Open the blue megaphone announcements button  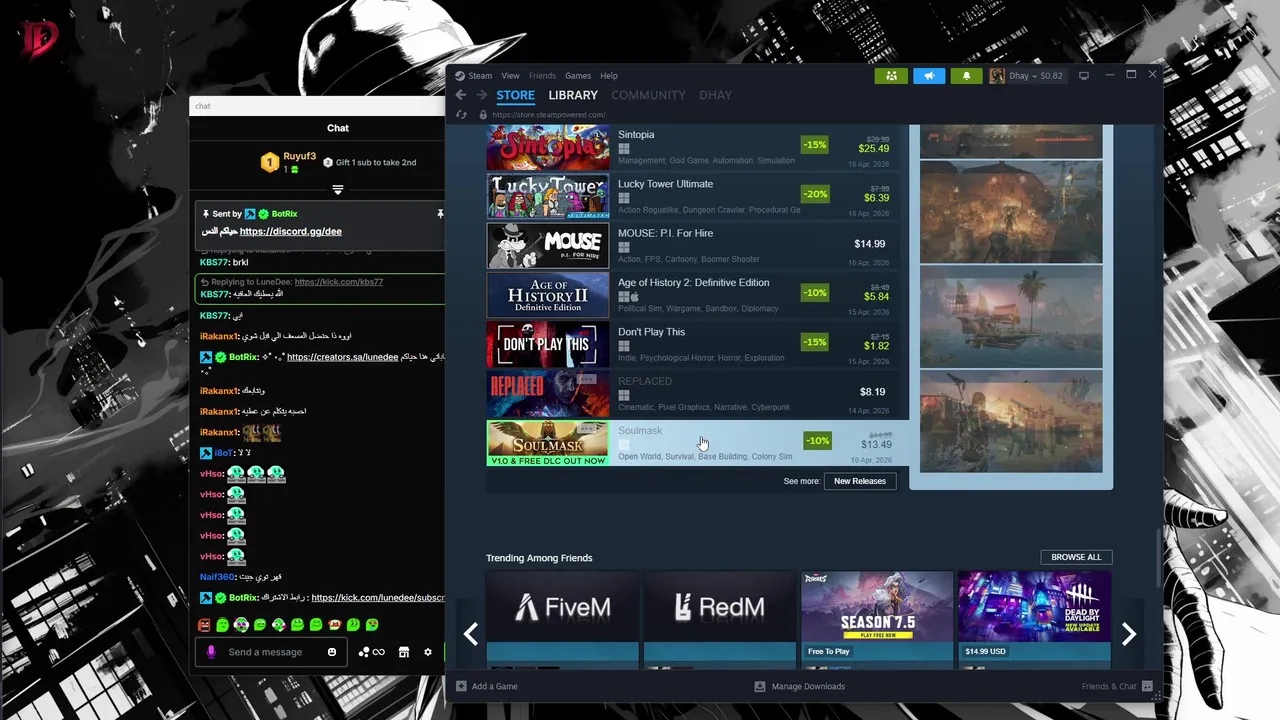tap(929, 76)
